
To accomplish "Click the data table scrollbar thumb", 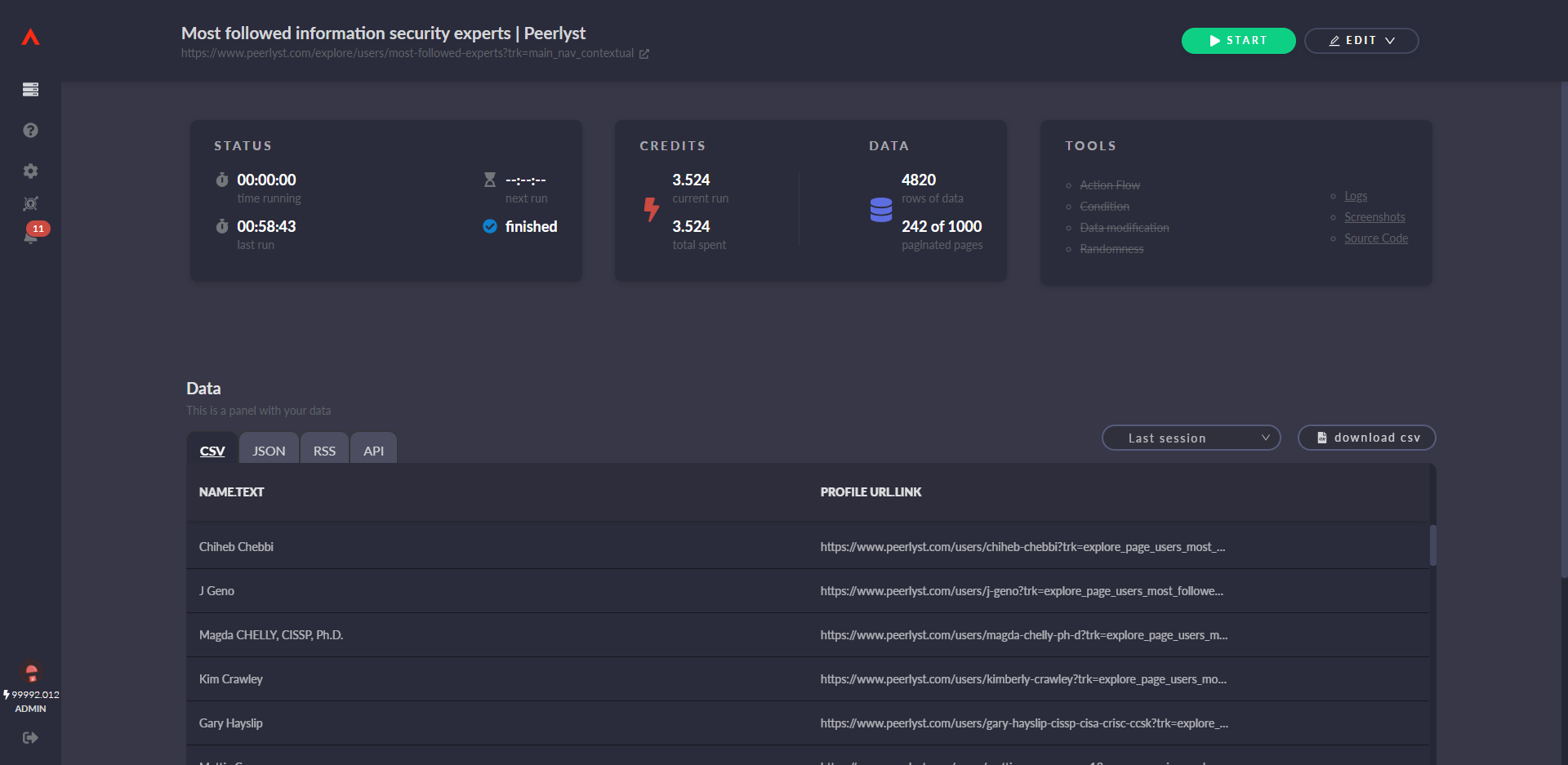I will (x=1432, y=545).
